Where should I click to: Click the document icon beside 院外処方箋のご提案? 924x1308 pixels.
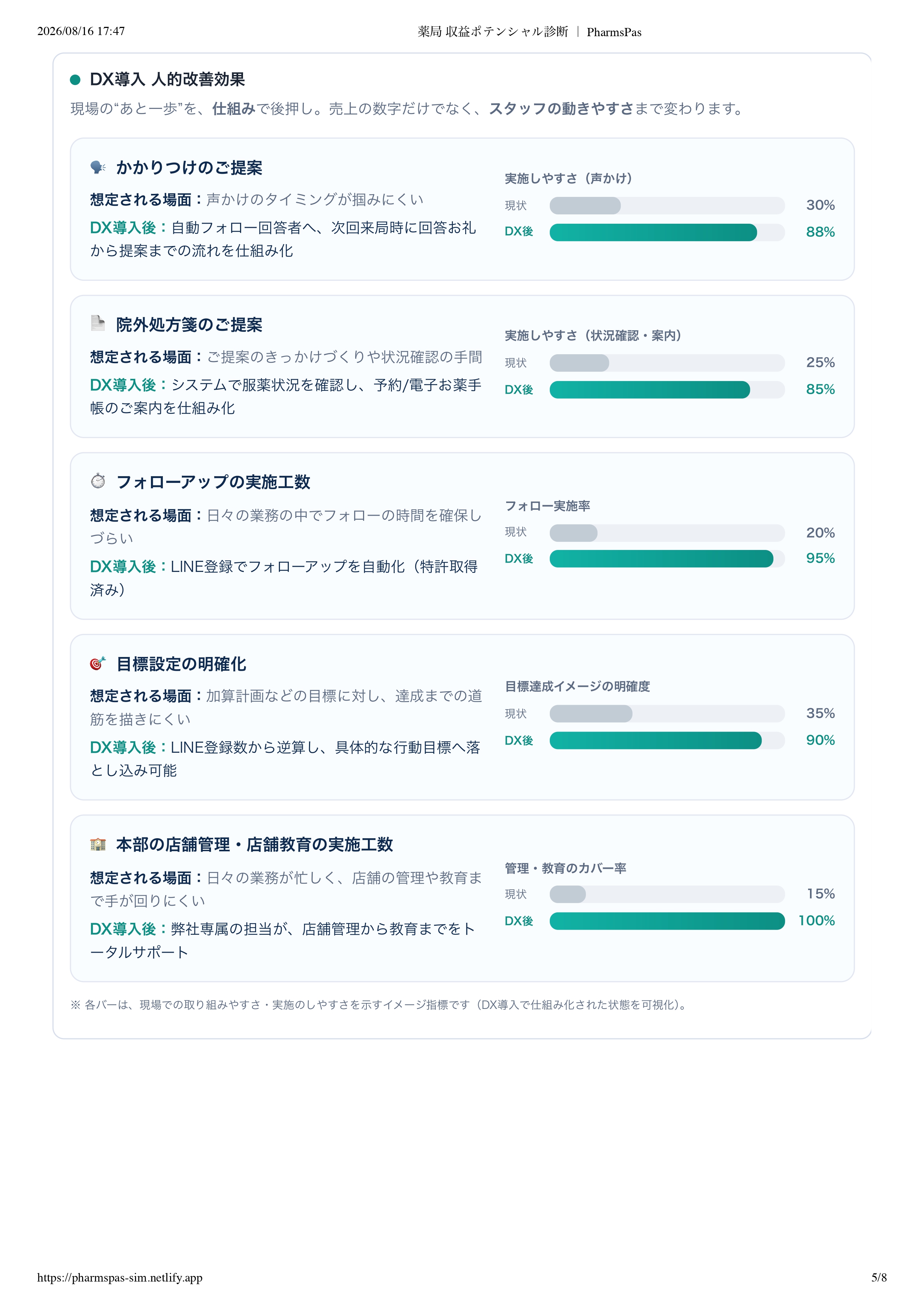pos(98,323)
